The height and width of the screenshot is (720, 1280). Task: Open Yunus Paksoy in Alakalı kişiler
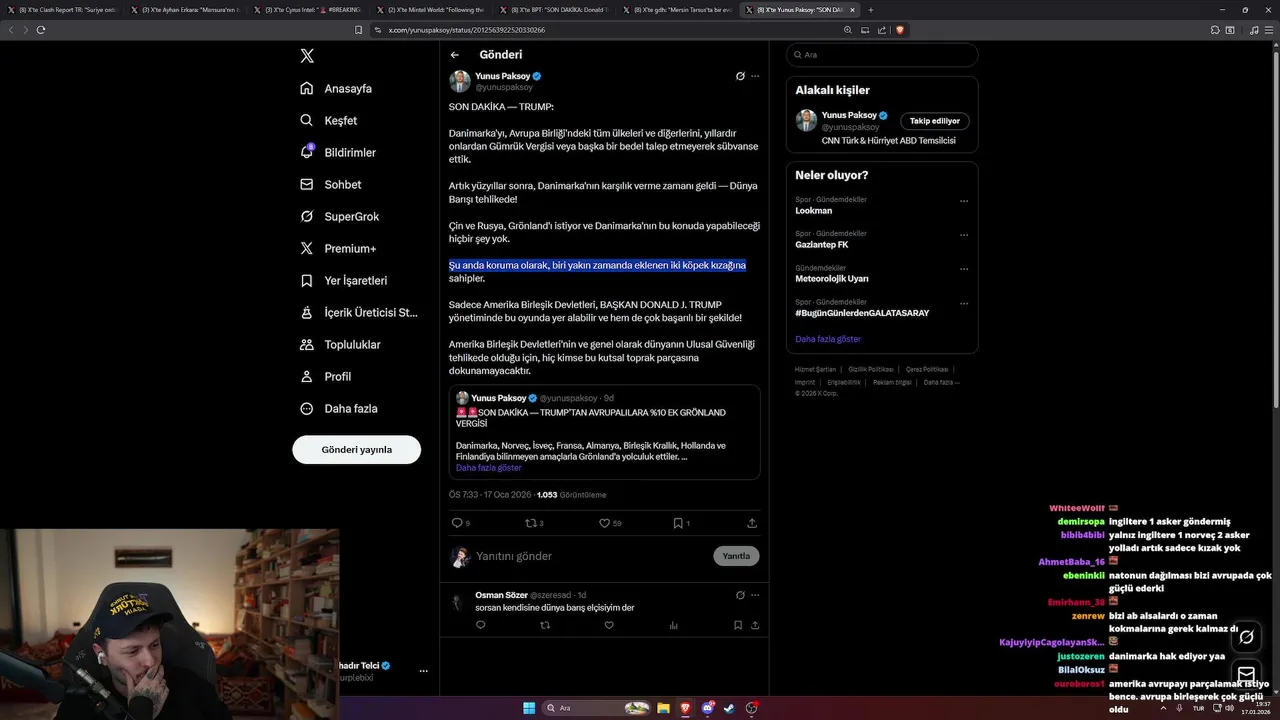point(849,115)
